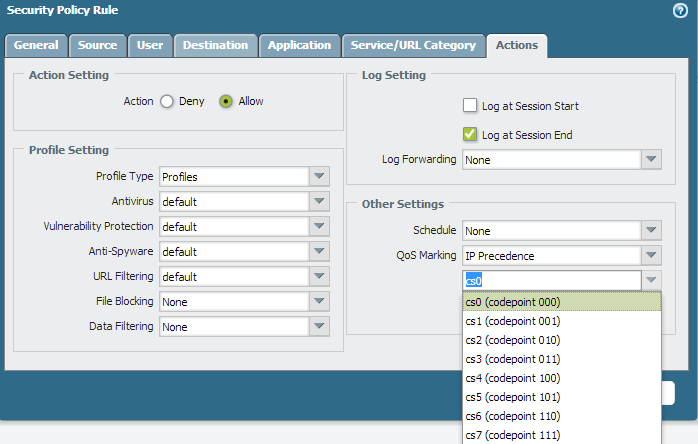Enable Log at Session Start checkbox
Viewport: 698px width, 444px height.
pos(470,105)
